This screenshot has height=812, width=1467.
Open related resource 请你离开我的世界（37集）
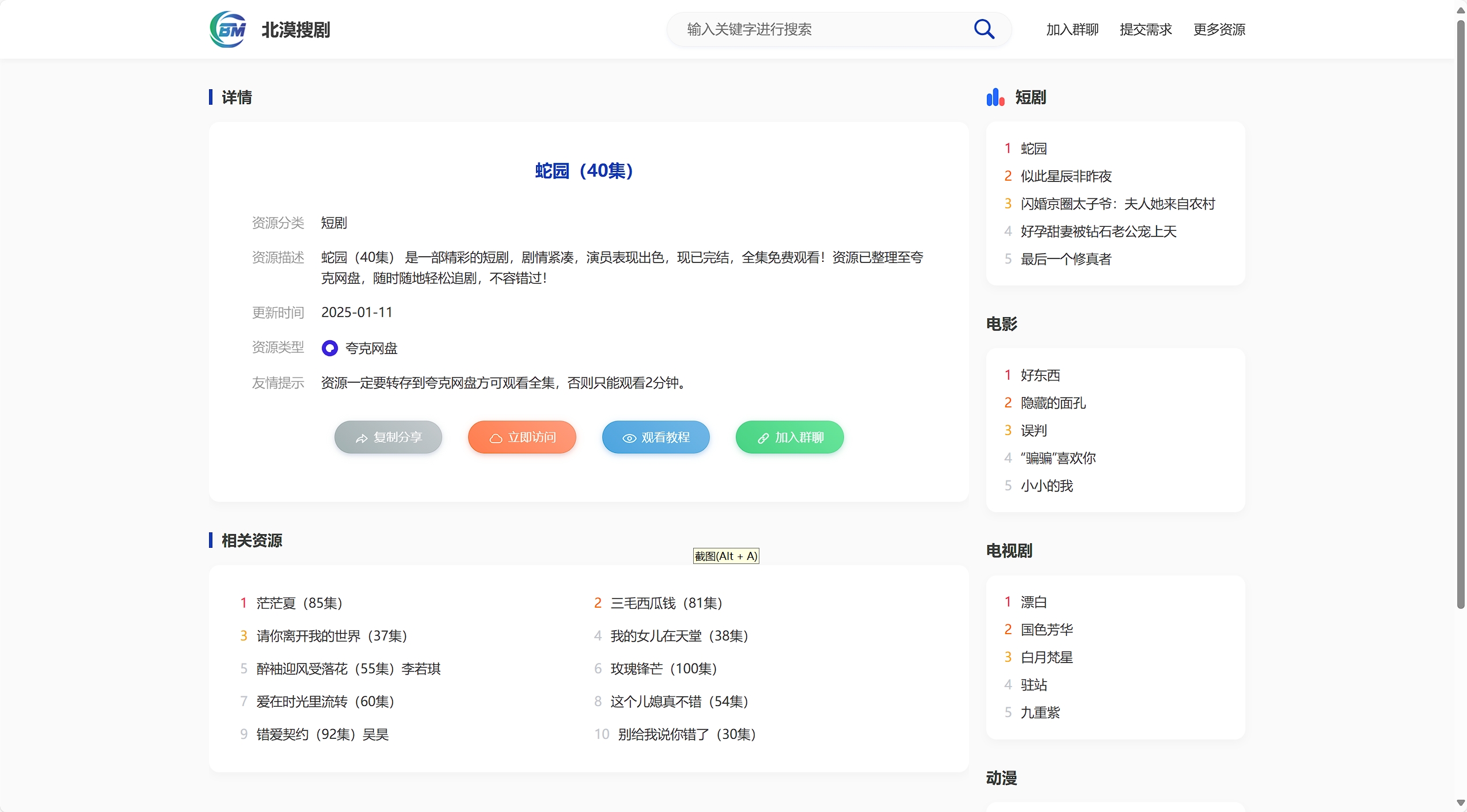pyautogui.click(x=332, y=636)
